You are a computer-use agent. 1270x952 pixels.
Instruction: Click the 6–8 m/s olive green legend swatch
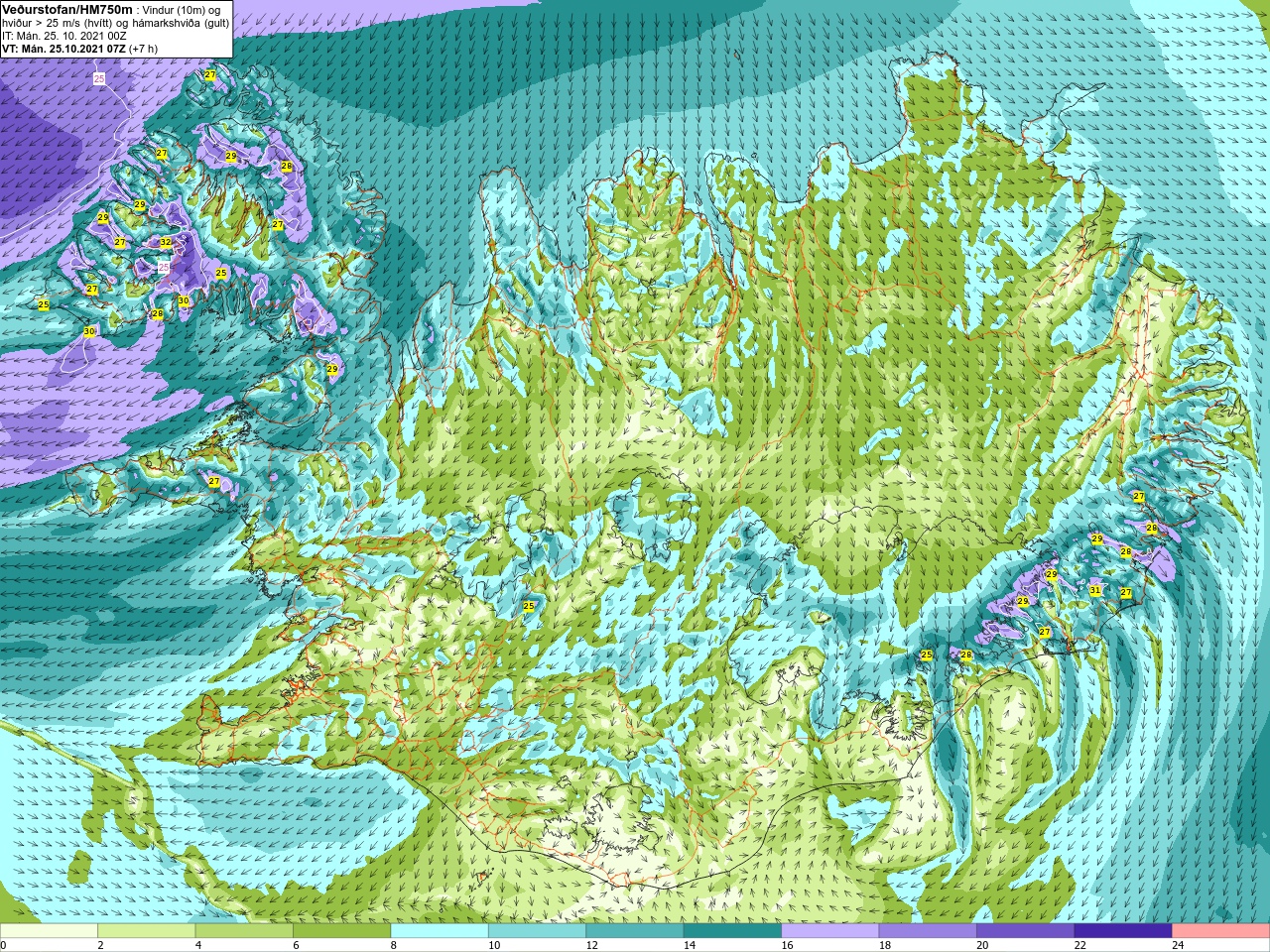pyautogui.click(x=341, y=931)
